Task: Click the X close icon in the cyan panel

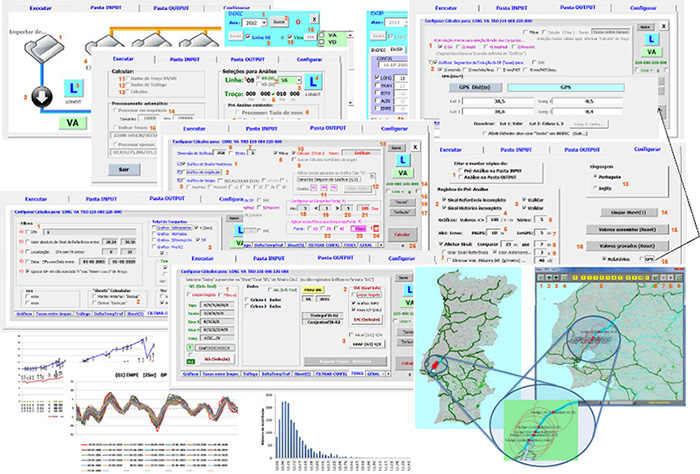Action: point(314,20)
